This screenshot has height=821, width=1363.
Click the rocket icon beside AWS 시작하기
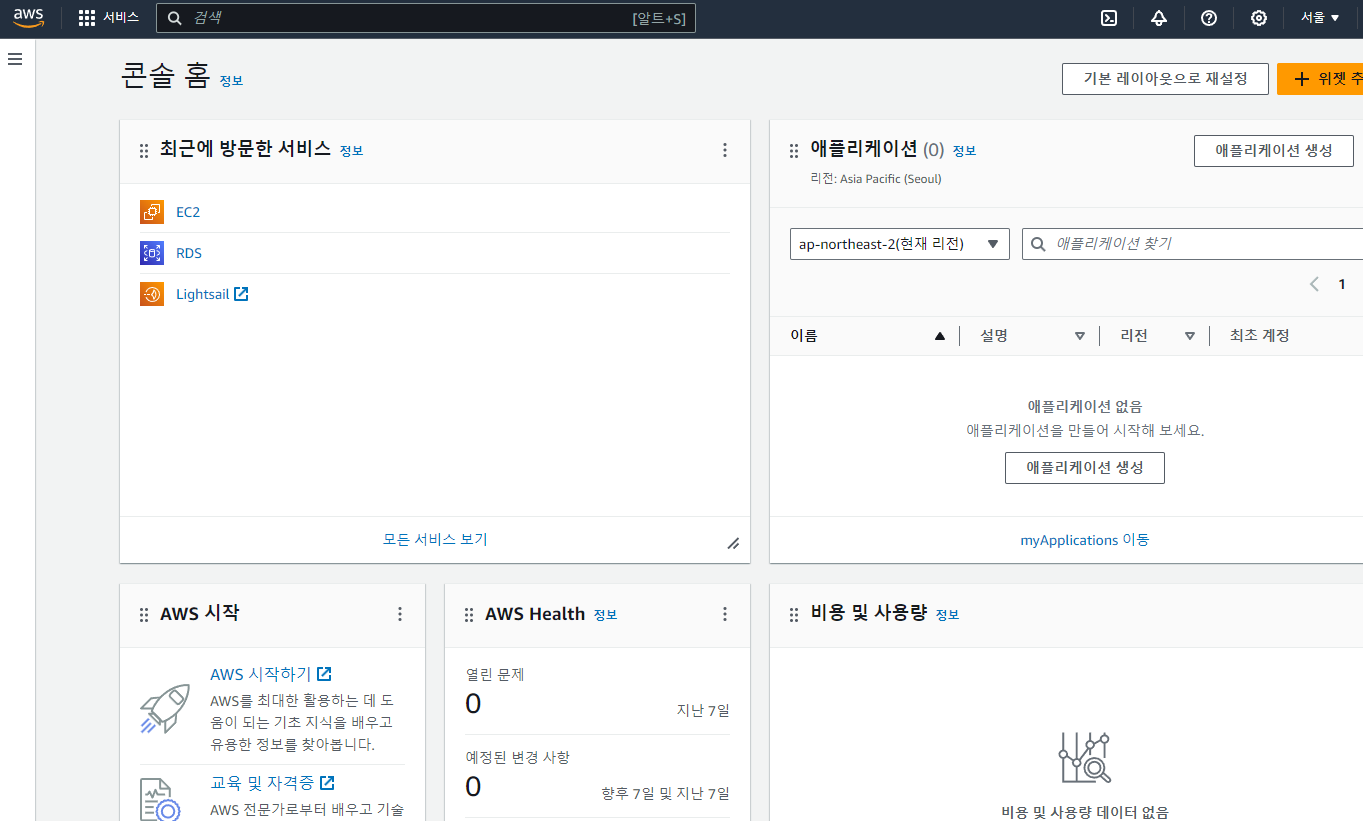[165, 708]
